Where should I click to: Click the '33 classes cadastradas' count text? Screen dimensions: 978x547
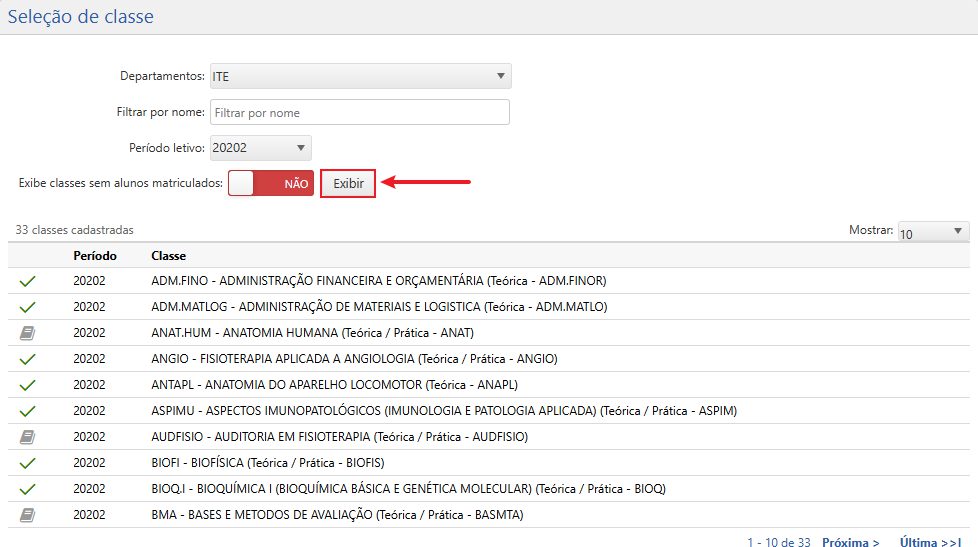74,230
